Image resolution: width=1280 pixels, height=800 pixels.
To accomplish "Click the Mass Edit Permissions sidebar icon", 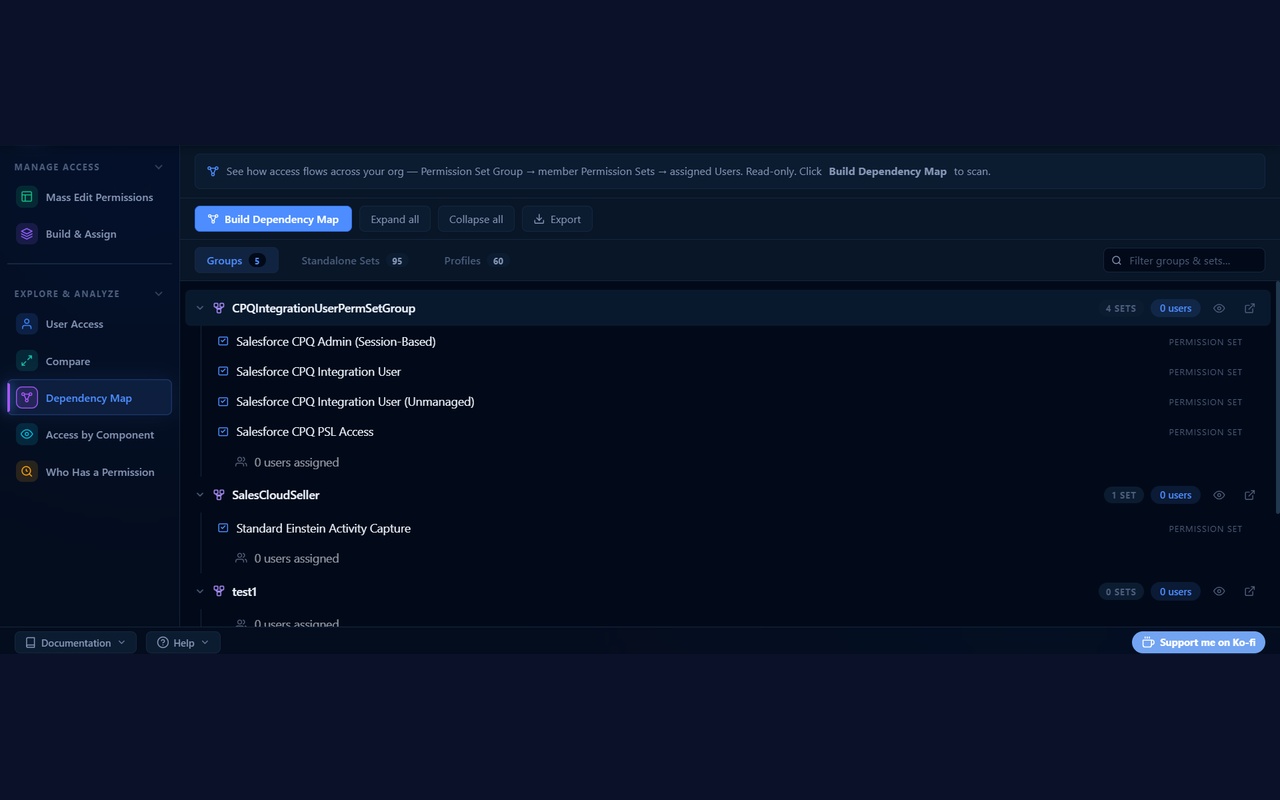I will [27, 197].
